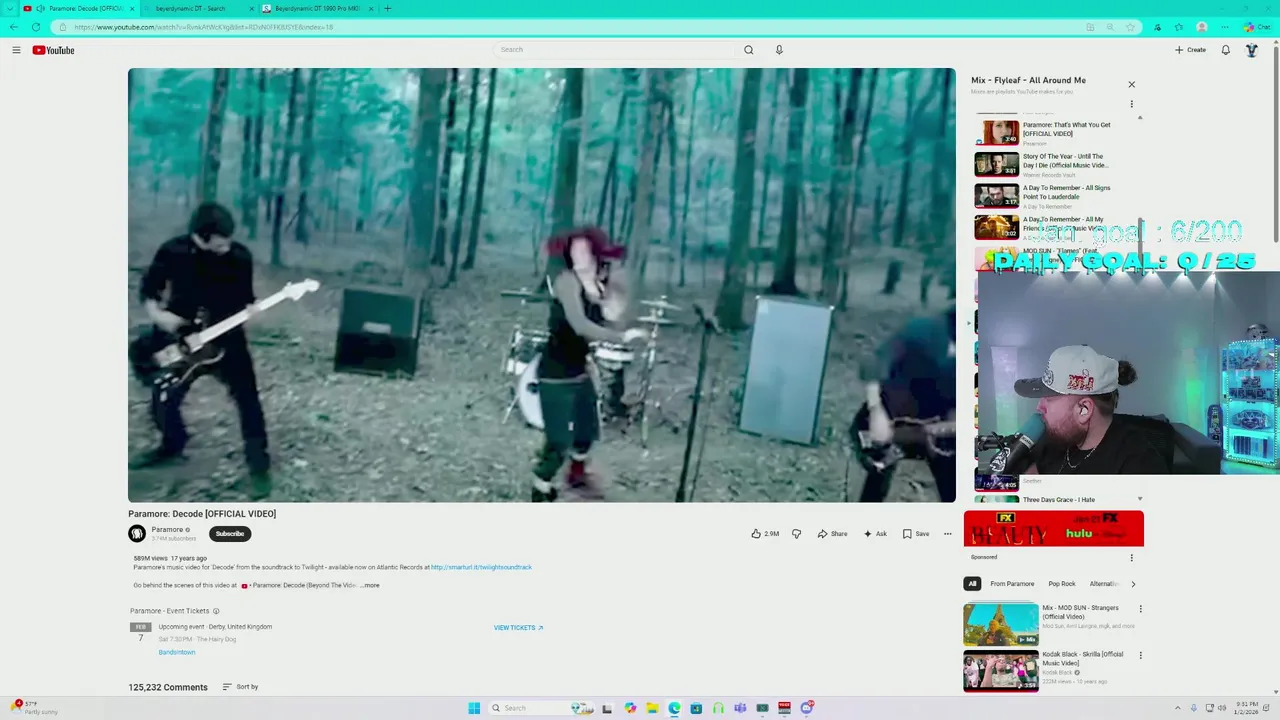1280x720 pixels.
Task: Select the Pop Rock filter chip
Action: point(1062,584)
